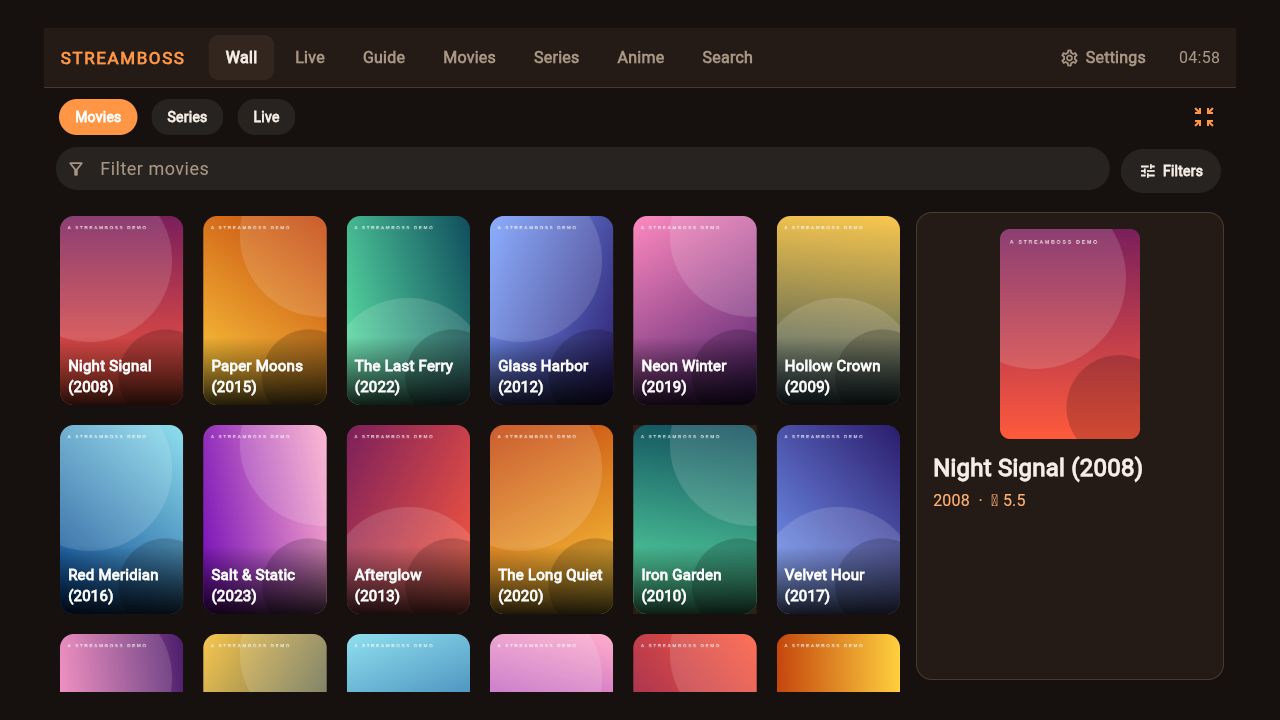Switch to the Wall tab
The width and height of the screenshot is (1280, 720).
pos(241,58)
